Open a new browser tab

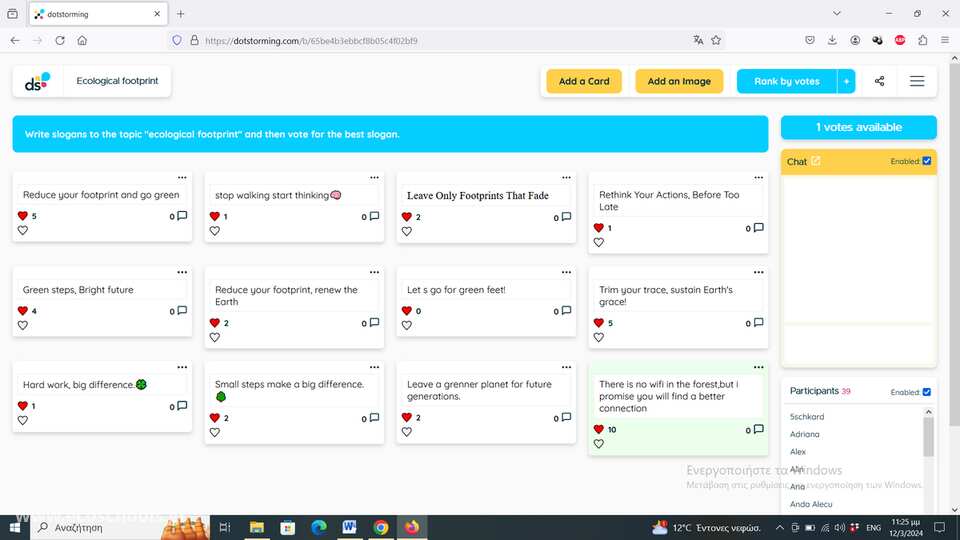point(181,14)
